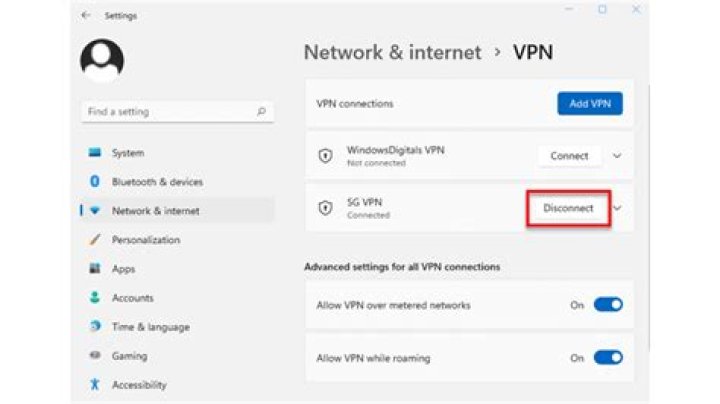Disconnect from SG VPN
This screenshot has width=720, height=404.
click(x=568, y=208)
